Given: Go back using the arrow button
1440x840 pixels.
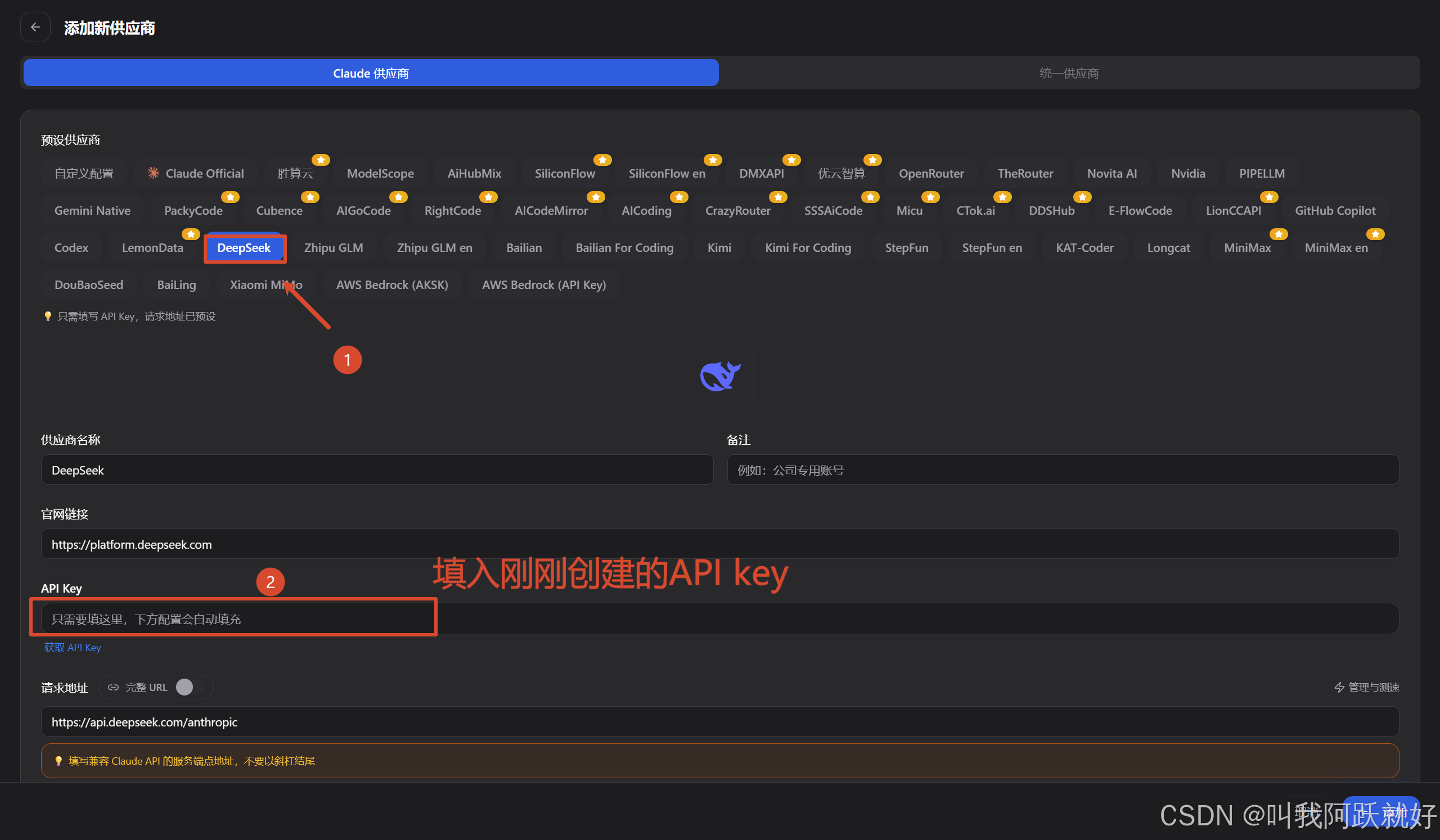Looking at the screenshot, I should pos(35,28).
